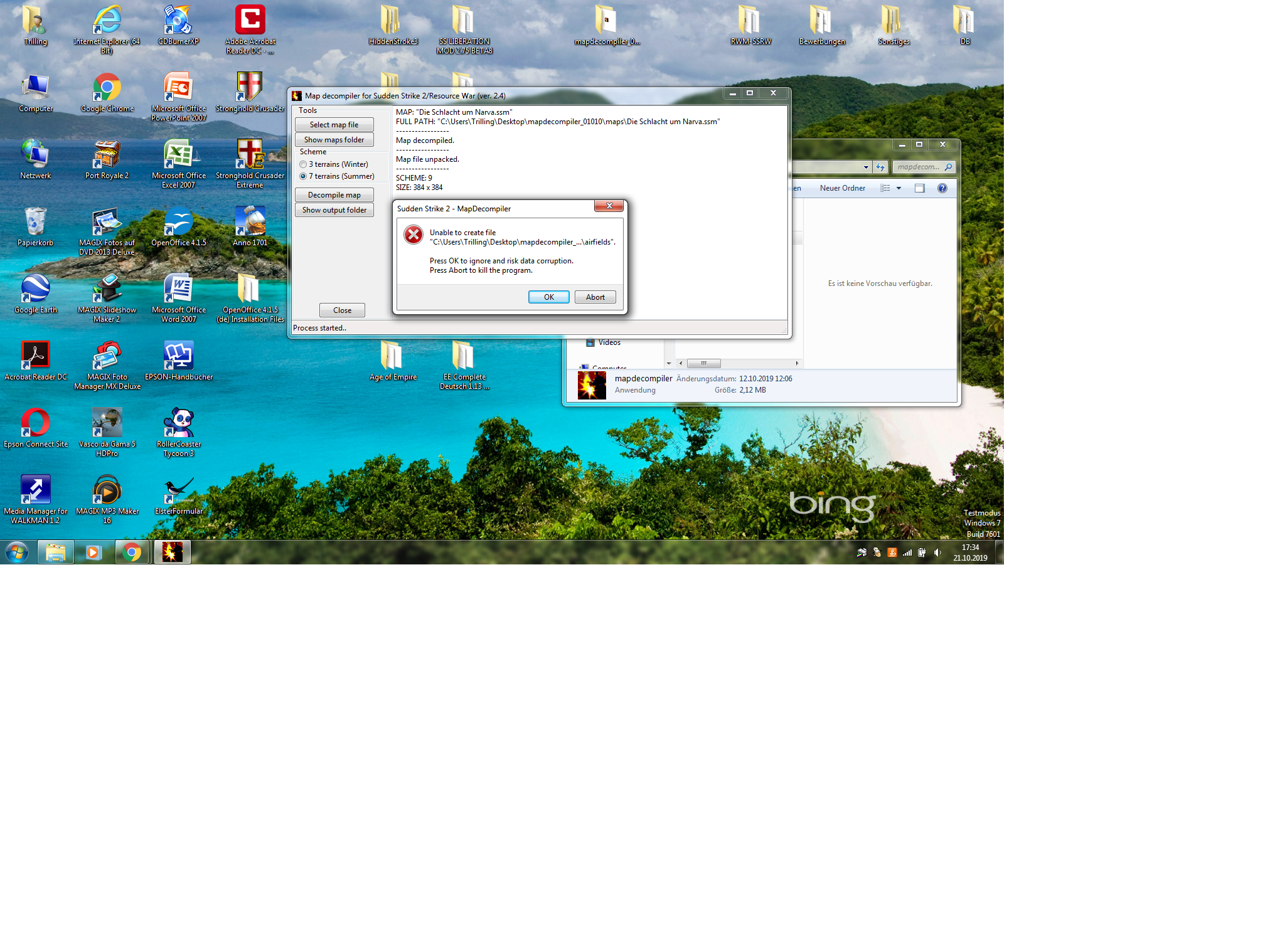
Task: Open the EE Complete Deutsch 1.13 folder
Action: (464, 364)
